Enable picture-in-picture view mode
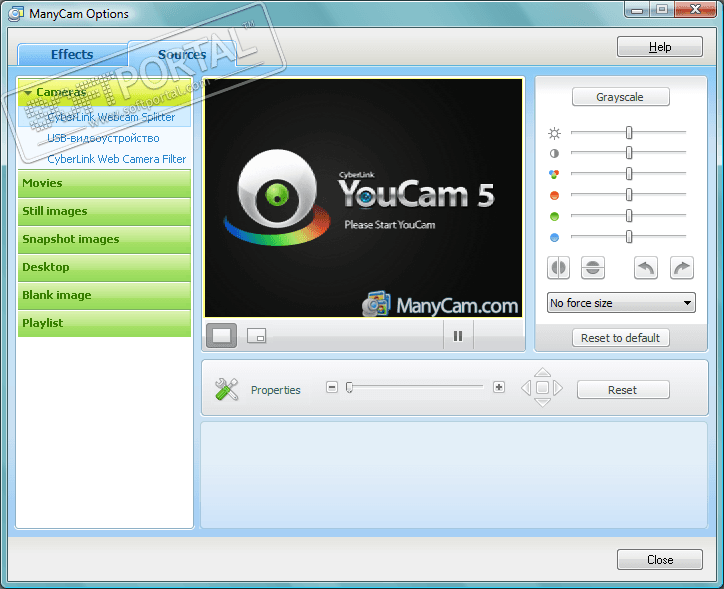This screenshot has height=589, width=724. point(256,336)
